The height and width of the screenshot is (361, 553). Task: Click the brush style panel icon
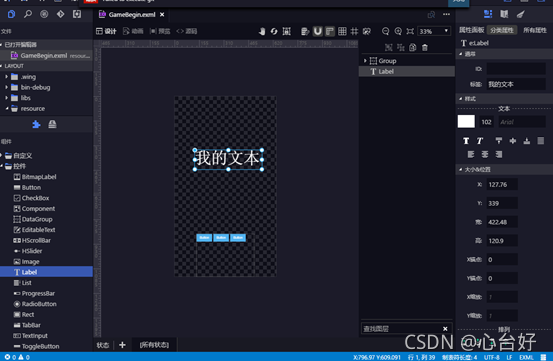(521, 14)
